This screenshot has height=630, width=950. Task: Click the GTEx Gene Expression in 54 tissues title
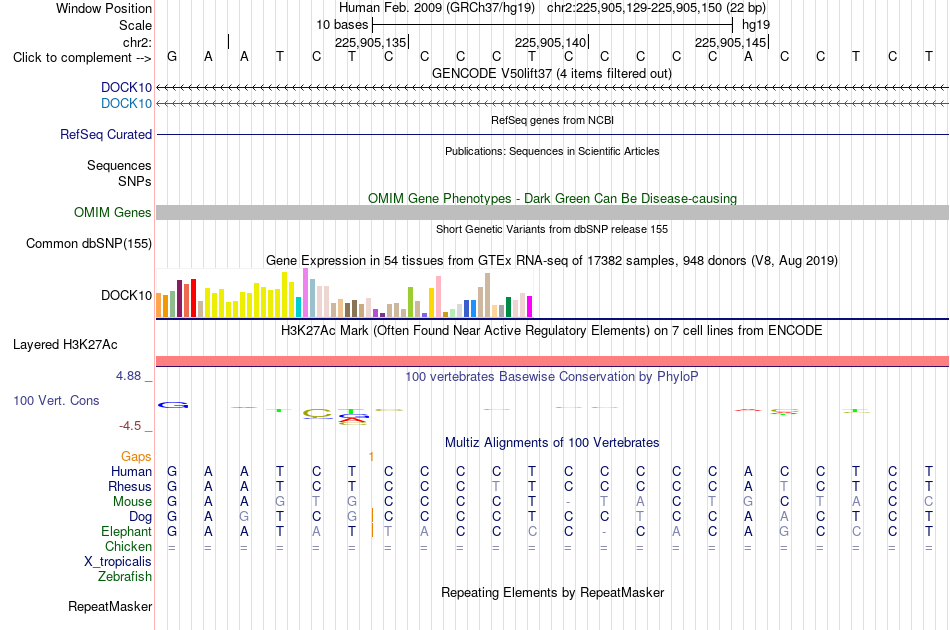(552, 260)
